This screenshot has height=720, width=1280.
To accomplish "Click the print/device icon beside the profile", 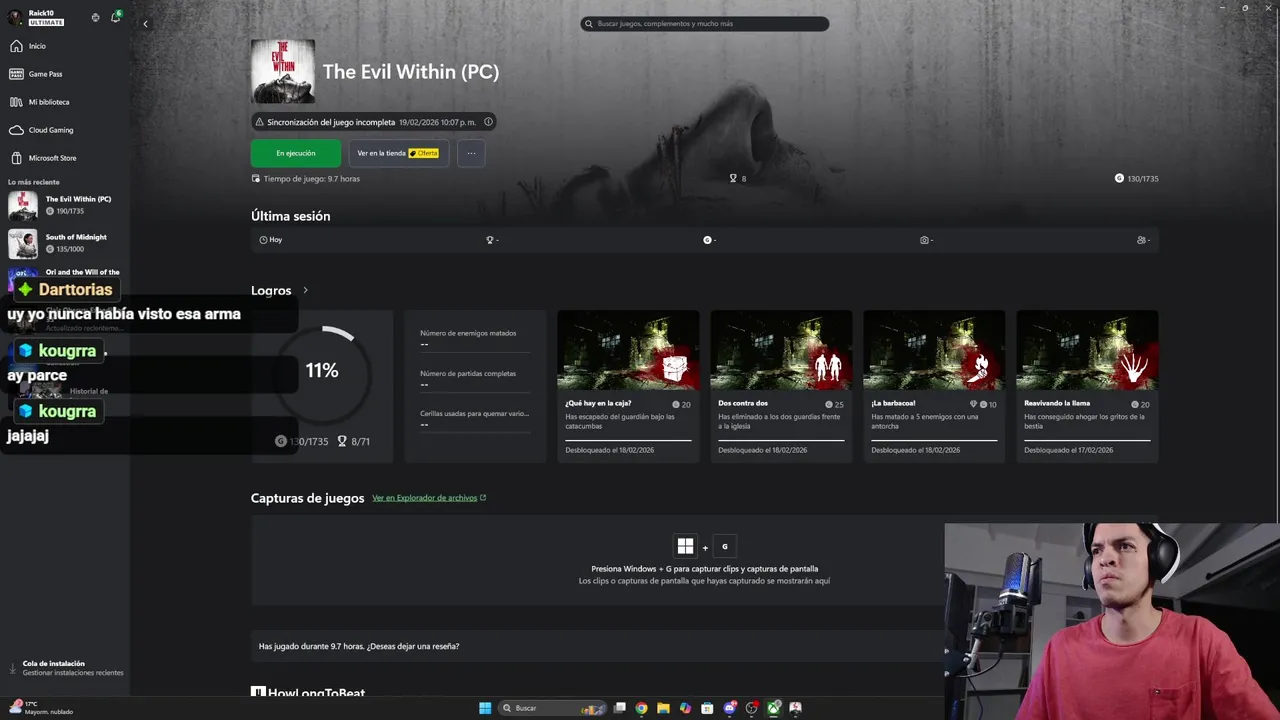I will point(95,17).
